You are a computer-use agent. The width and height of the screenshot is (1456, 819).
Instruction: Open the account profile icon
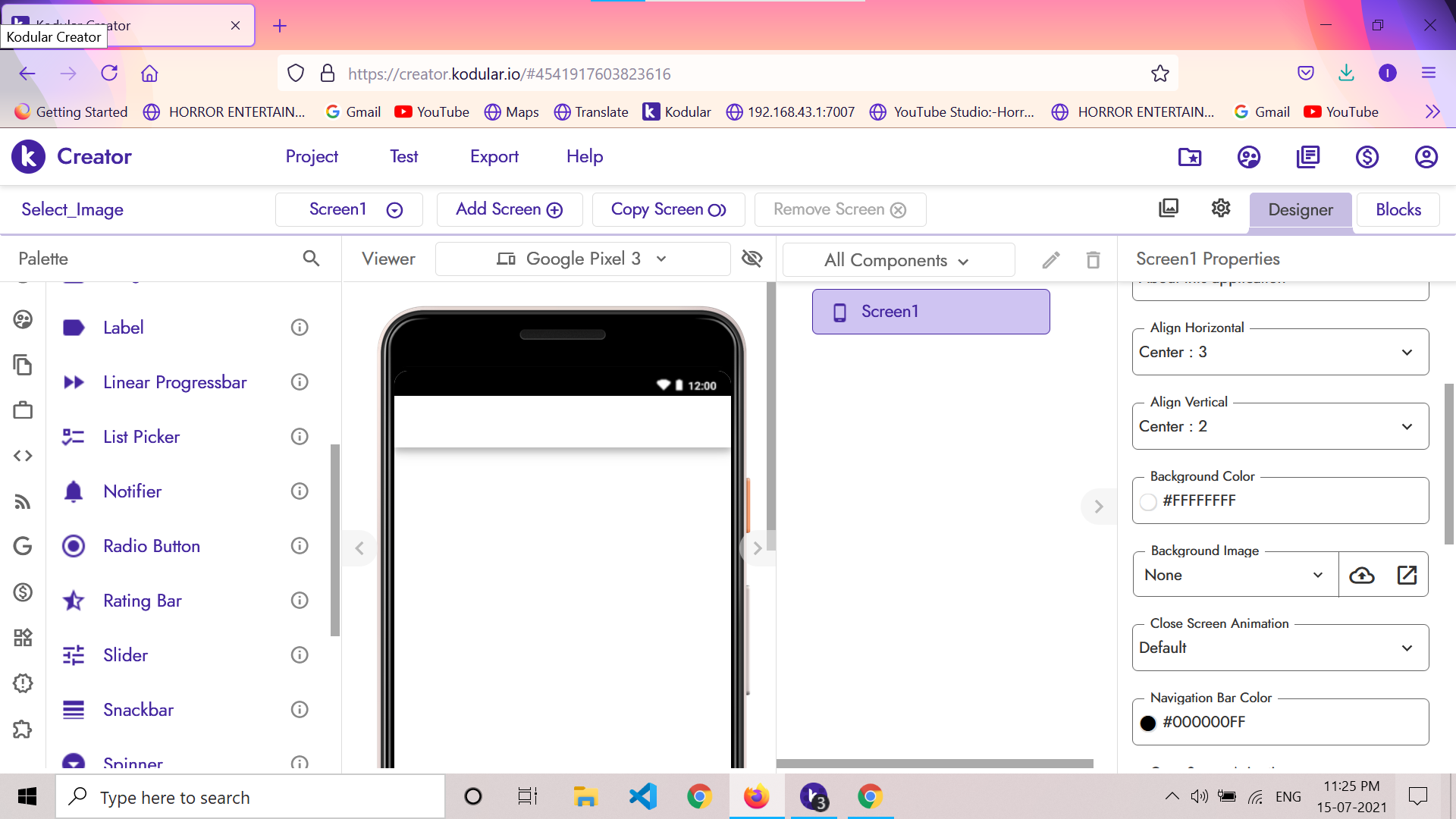click(1426, 157)
